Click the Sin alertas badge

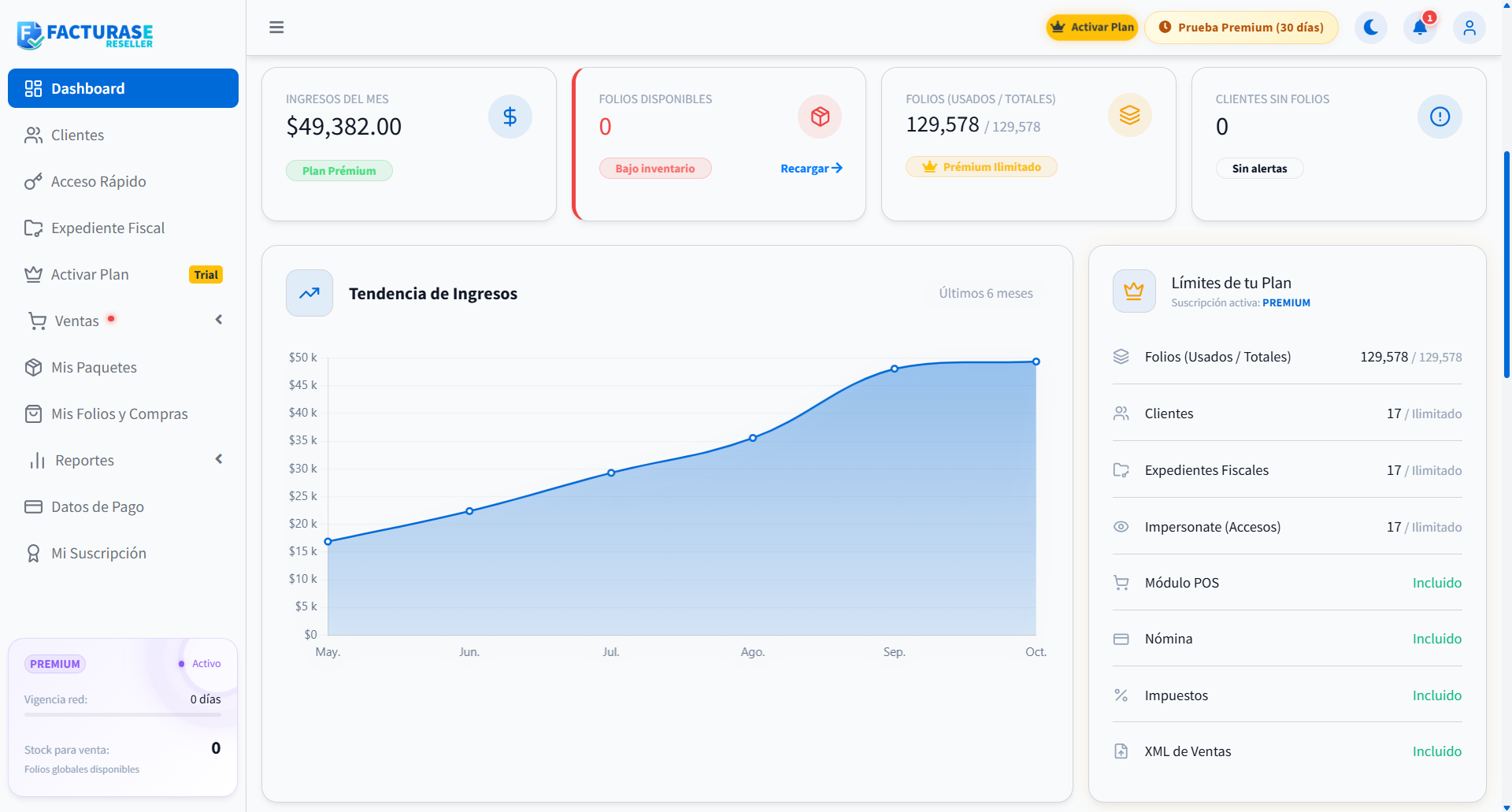tap(1260, 169)
